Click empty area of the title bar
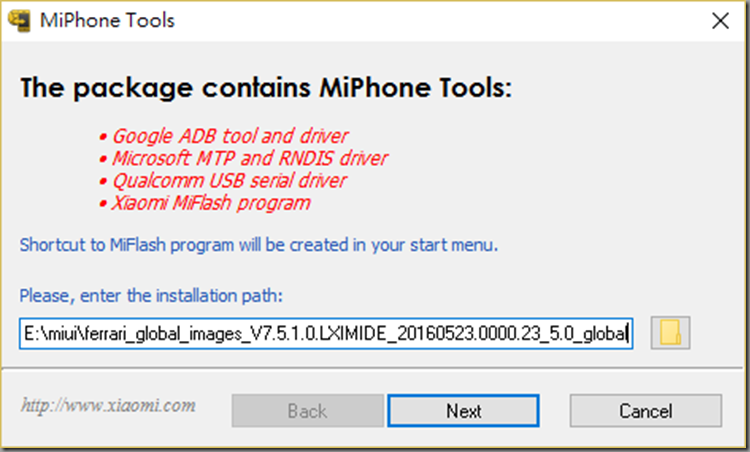The height and width of the screenshot is (452, 750). point(430,21)
